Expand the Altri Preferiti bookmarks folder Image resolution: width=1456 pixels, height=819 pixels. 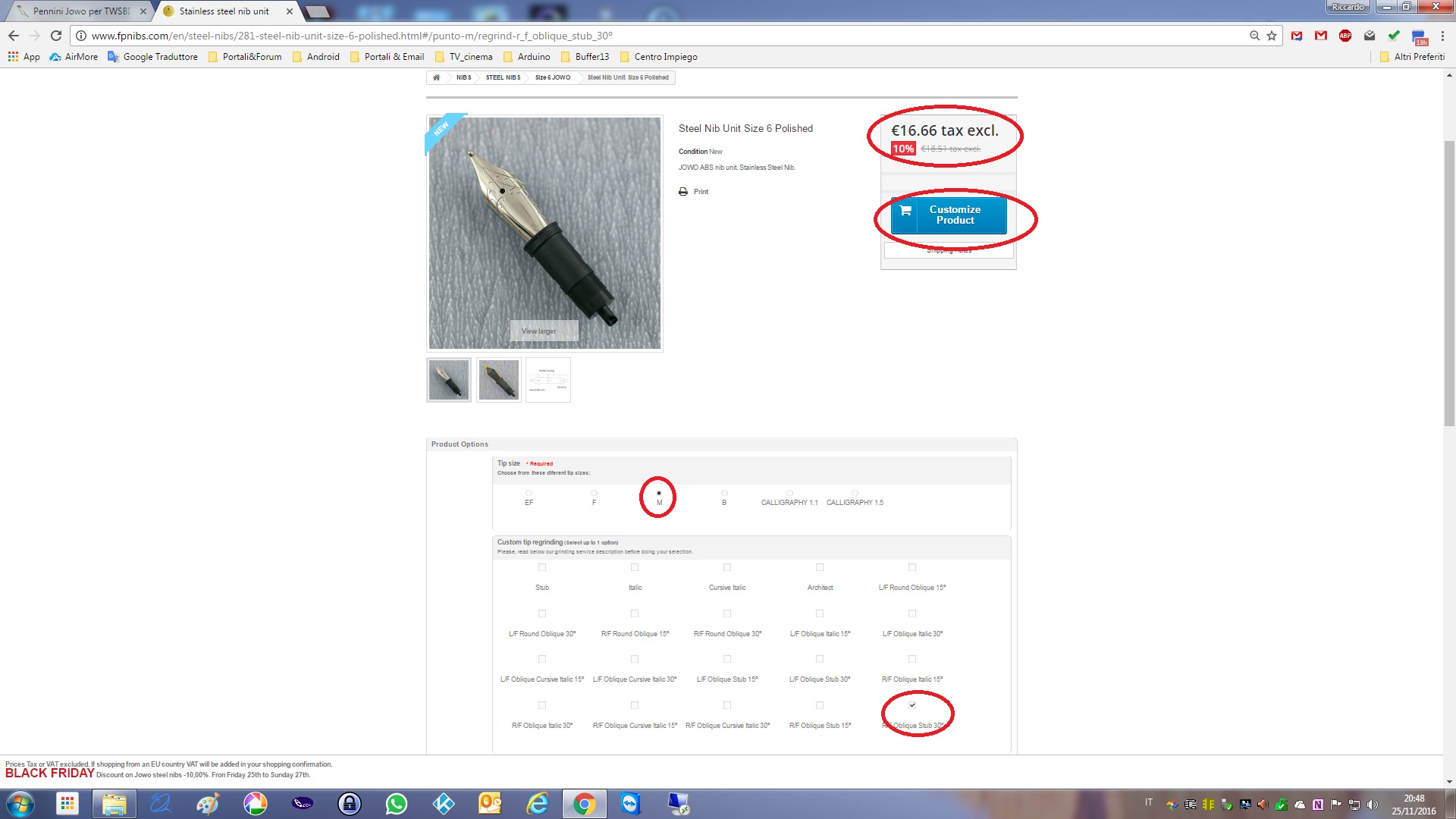[x=1412, y=57]
